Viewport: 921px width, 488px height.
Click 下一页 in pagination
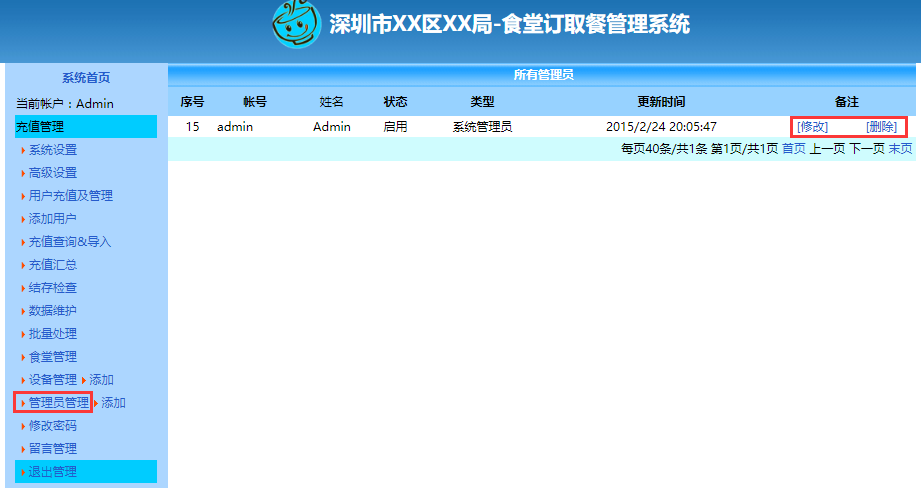[866, 149]
